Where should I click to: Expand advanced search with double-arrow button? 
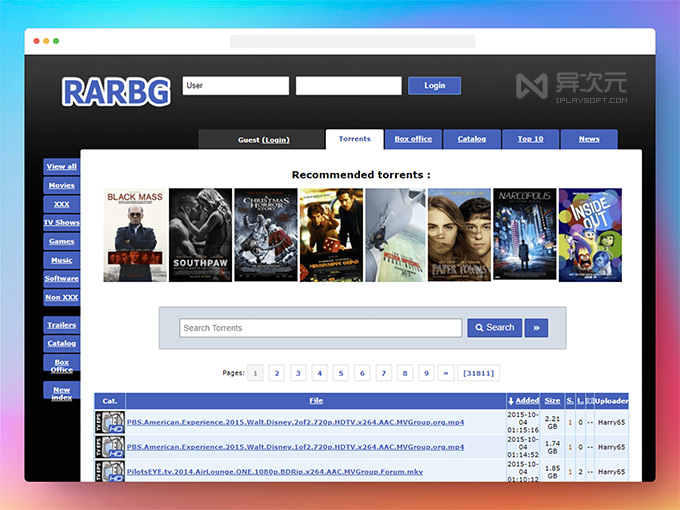tap(536, 328)
